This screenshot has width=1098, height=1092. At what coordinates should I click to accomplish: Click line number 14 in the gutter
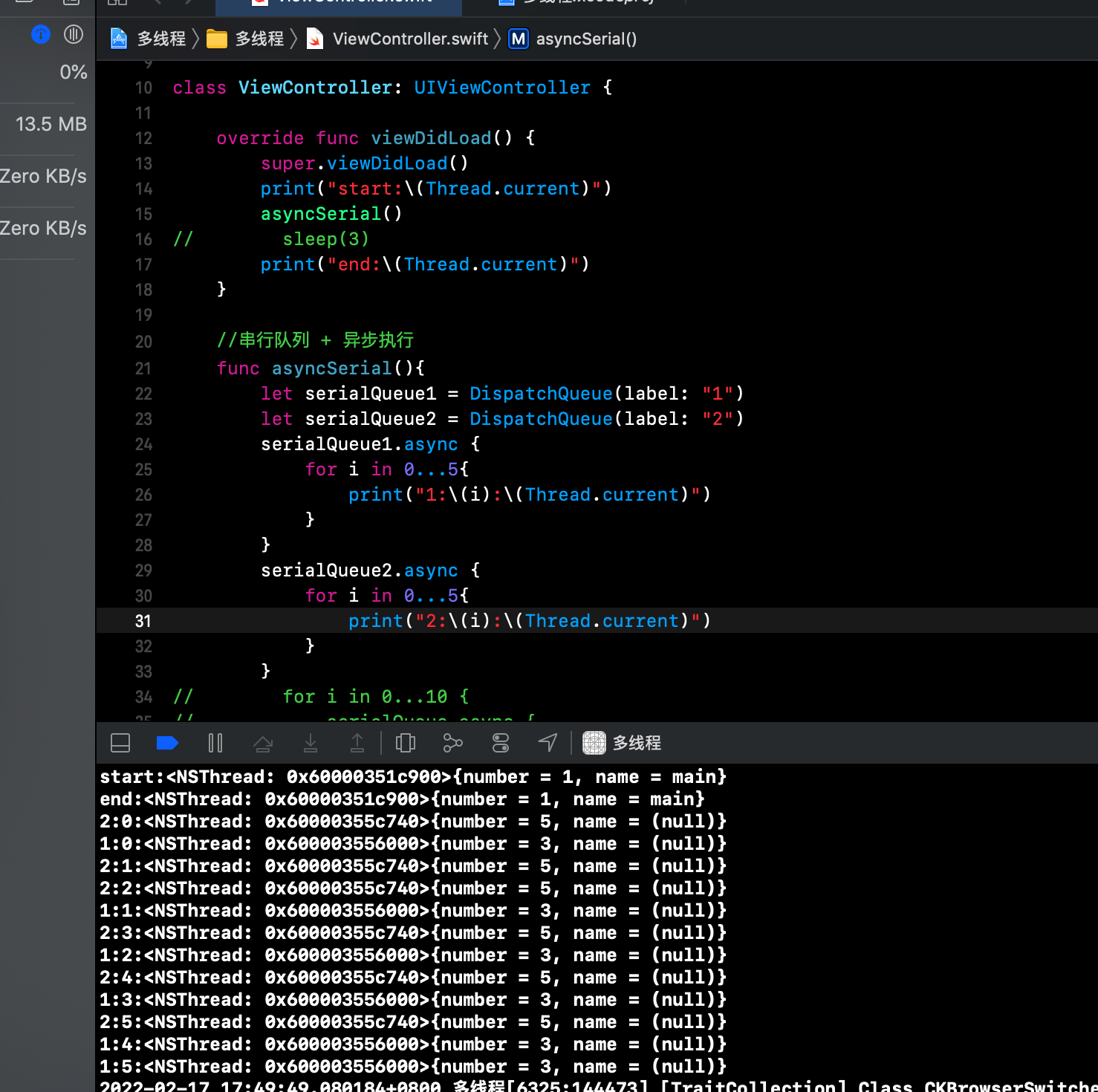pyautogui.click(x=143, y=189)
